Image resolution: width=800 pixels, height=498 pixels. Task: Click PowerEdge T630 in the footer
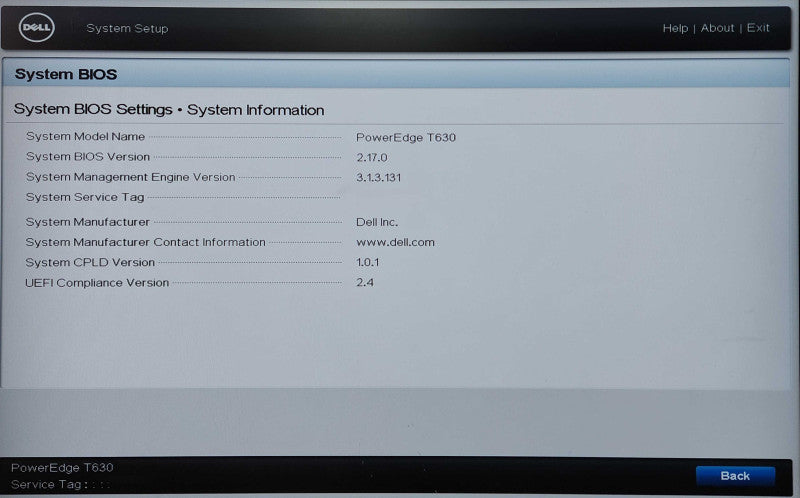[x=62, y=467]
